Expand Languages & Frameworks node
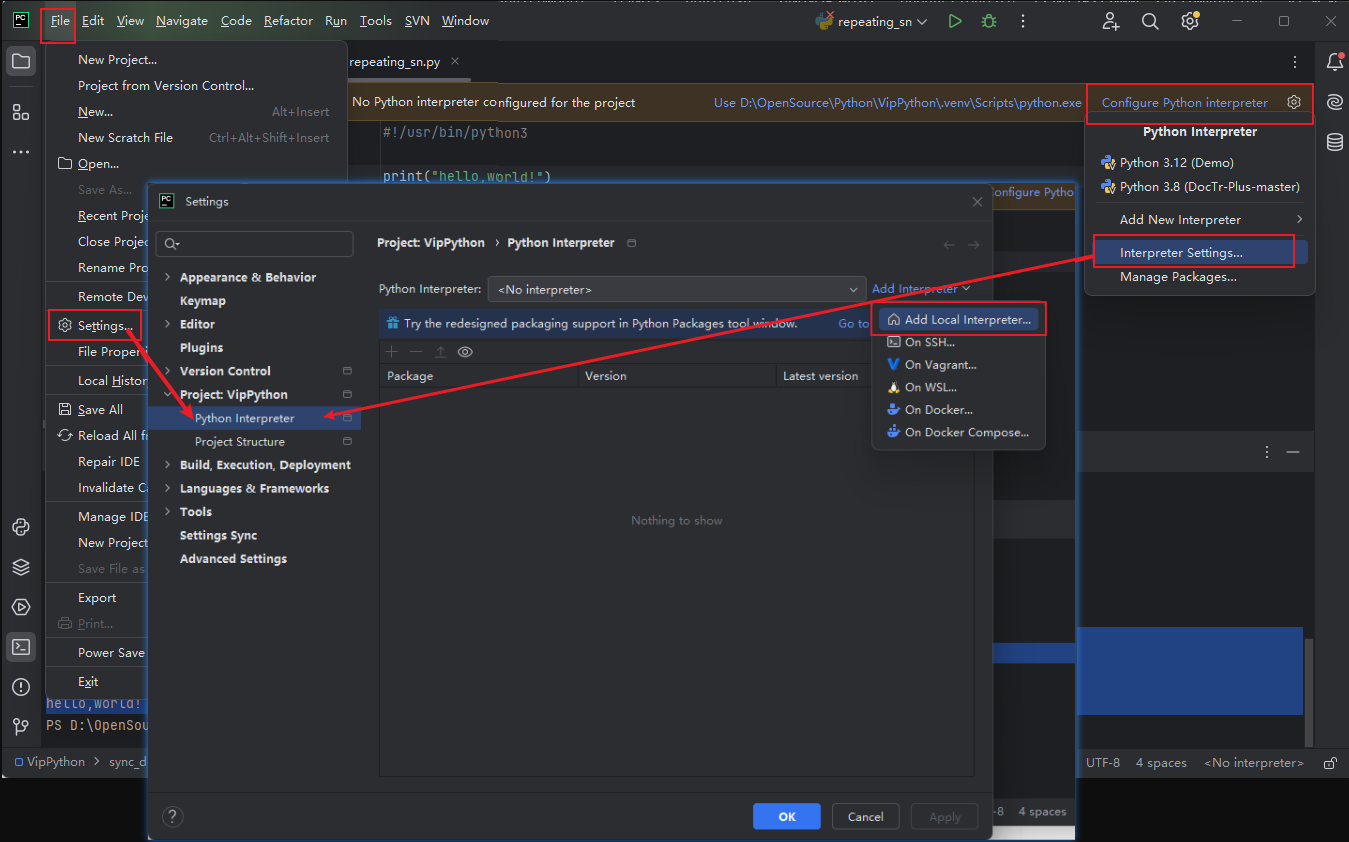1349x842 pixels. pyautogui.click(x=167, y=488)
